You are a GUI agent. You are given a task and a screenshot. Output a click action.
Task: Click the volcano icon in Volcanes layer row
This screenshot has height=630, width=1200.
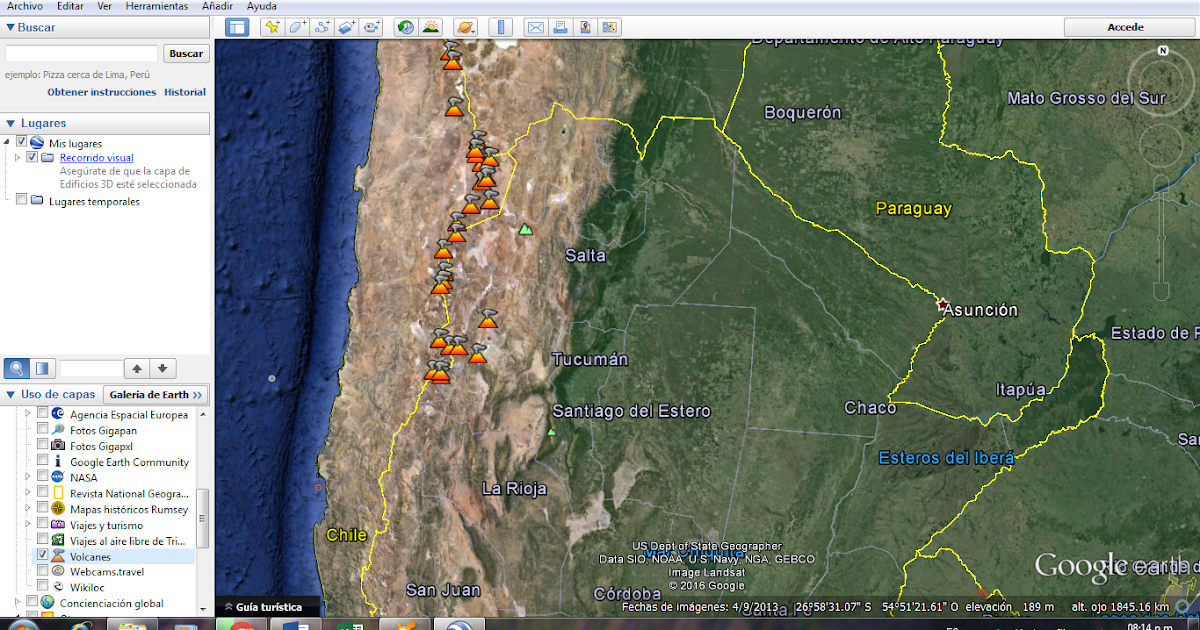click(58, 556)
